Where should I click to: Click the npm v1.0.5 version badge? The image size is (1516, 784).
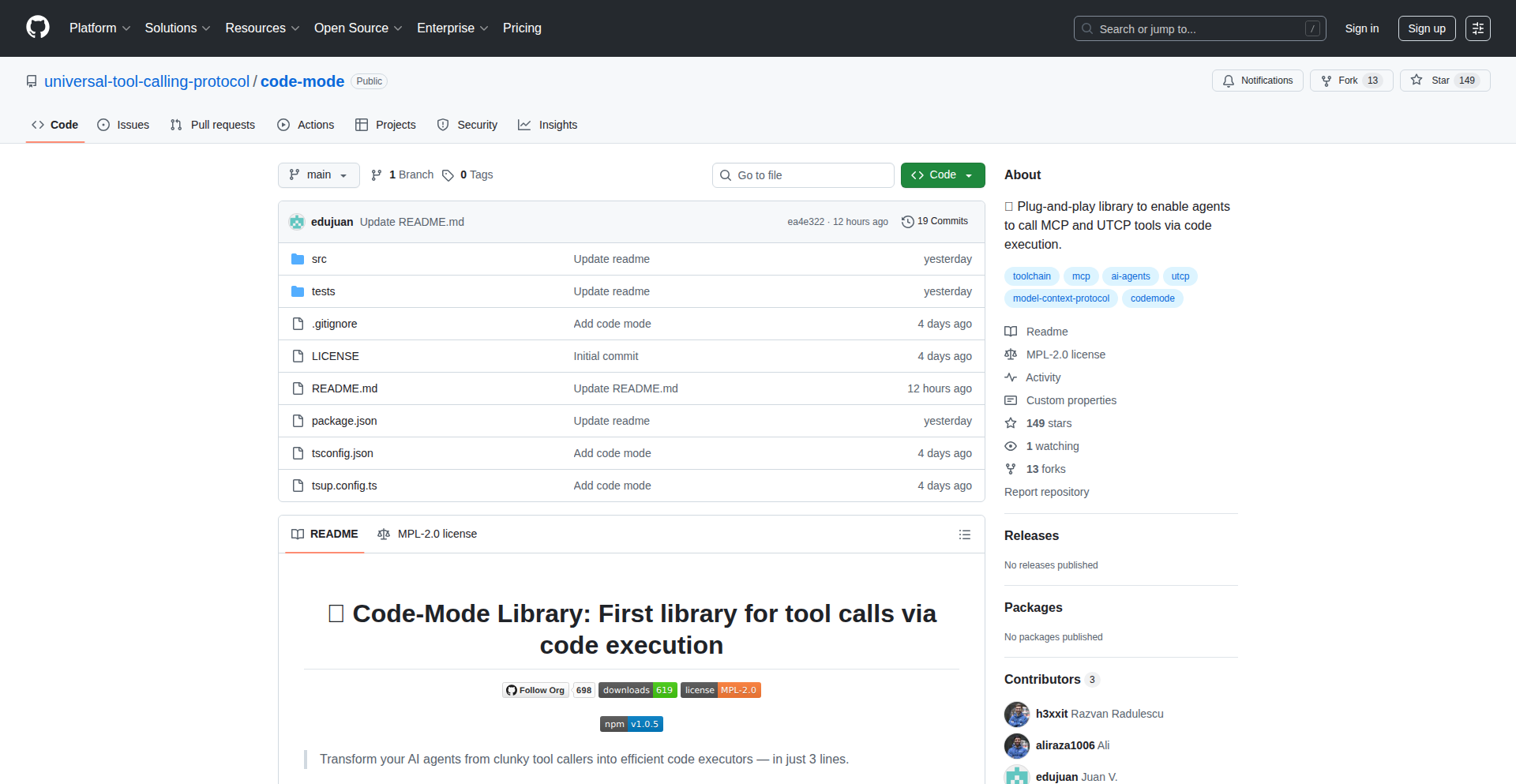coord(631,723)
